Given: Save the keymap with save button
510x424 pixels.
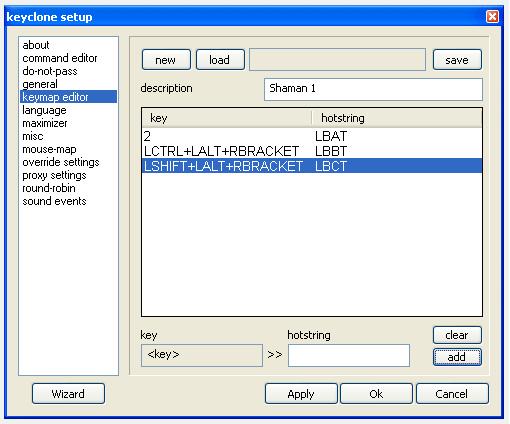Looking at the screenshot, I should (x=457, y=60).
